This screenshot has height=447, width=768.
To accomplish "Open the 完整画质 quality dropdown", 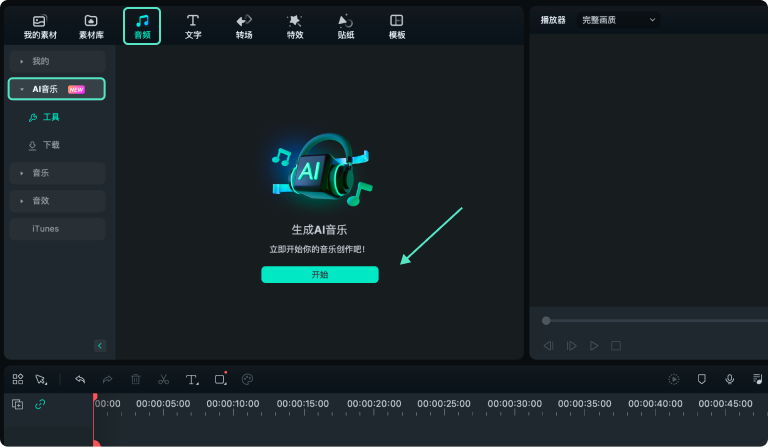I will (618, 20).
